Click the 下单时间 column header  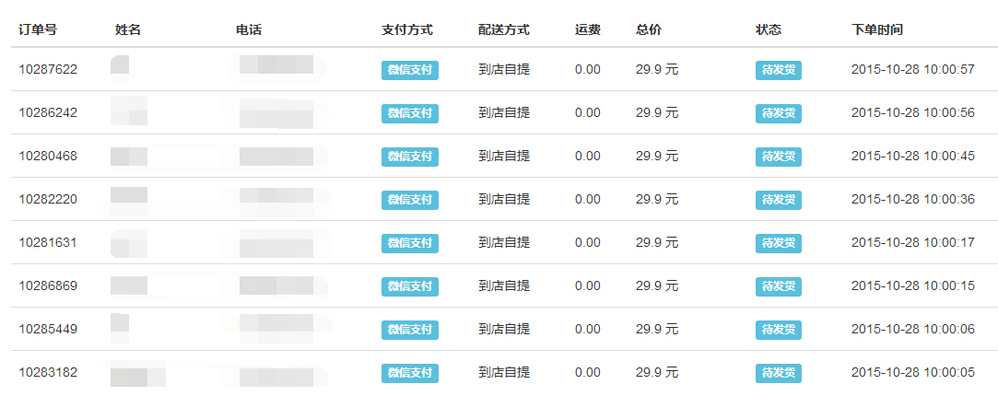coord(877,30)
